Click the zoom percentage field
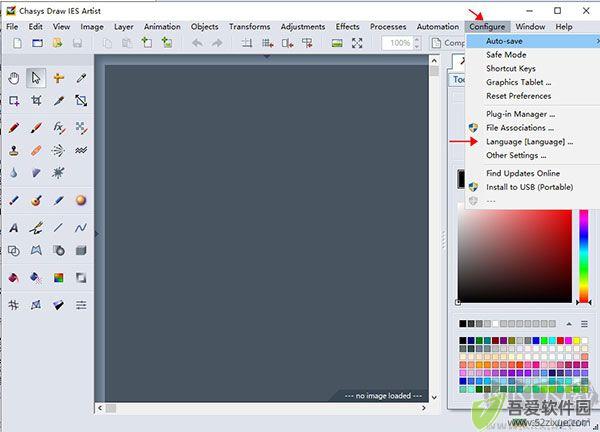 (x=398, y=43)
